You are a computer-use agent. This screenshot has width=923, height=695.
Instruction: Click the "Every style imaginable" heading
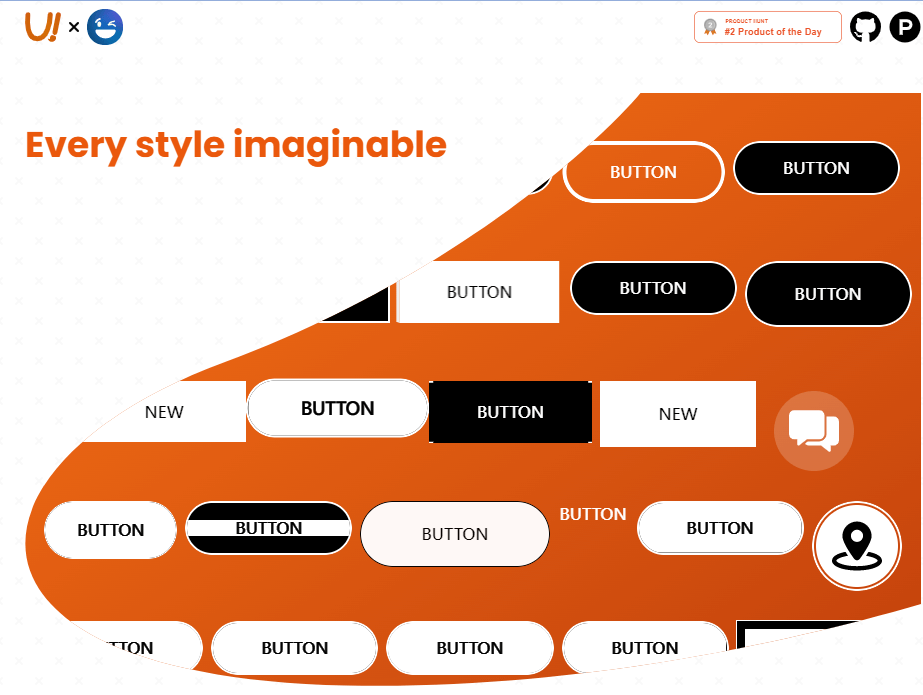pyautogui.click(x=235, y=146)
